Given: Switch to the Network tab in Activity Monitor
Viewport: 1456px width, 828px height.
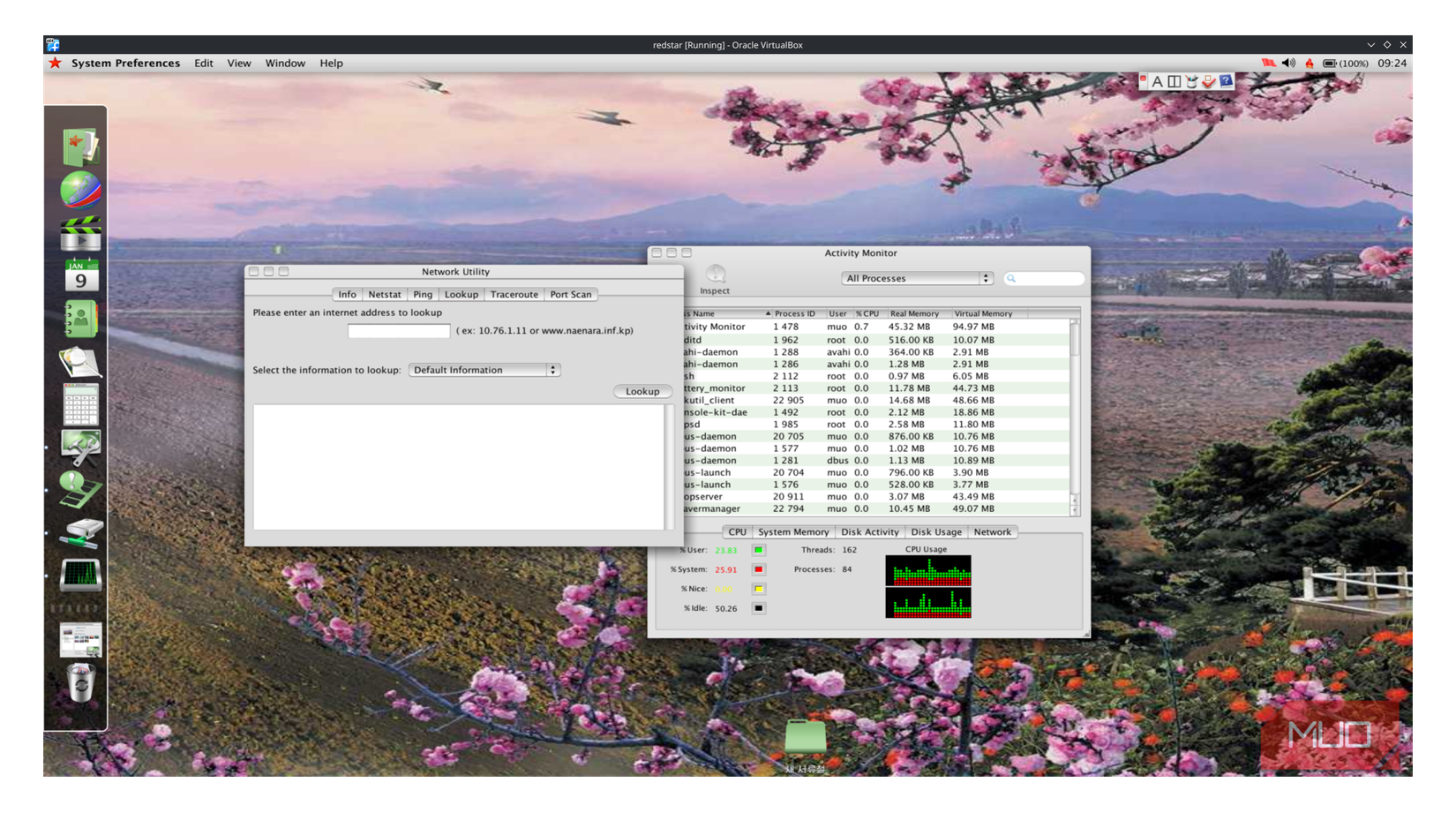Looking at the screenshot, I should point(993,531).
